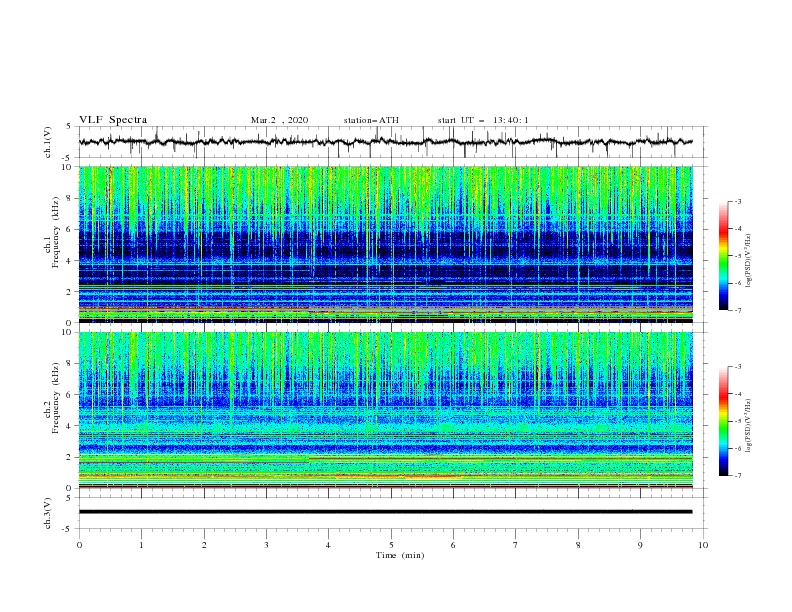Viewport: 792px width, 612px height.
Task: Click the ch.2 PSD color scale bar
Action: [723, 421]
